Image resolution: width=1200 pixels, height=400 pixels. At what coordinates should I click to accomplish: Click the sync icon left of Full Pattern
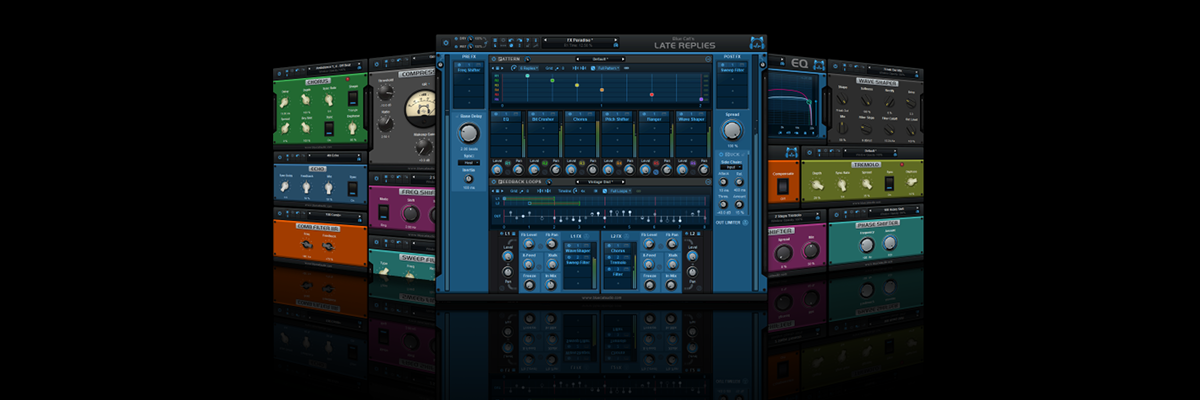[593, 68]
